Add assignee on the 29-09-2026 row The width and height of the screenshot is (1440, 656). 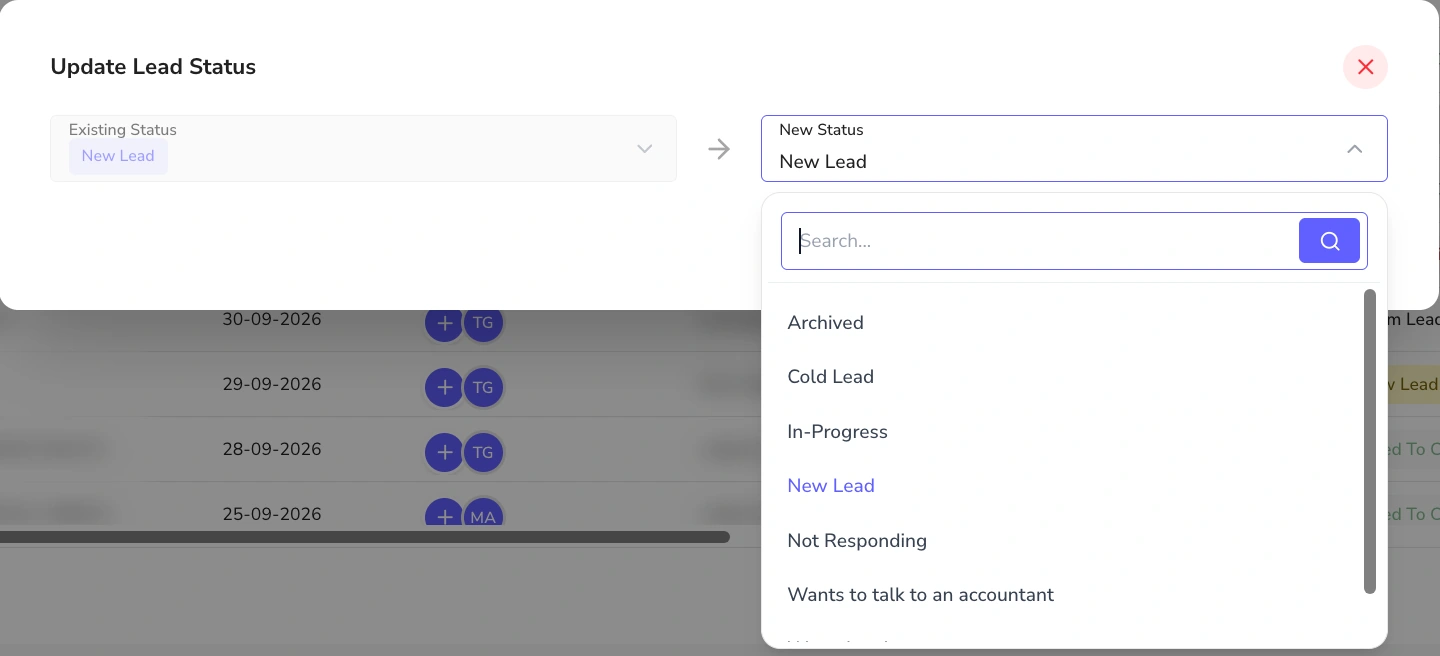[x=444, y=388]
